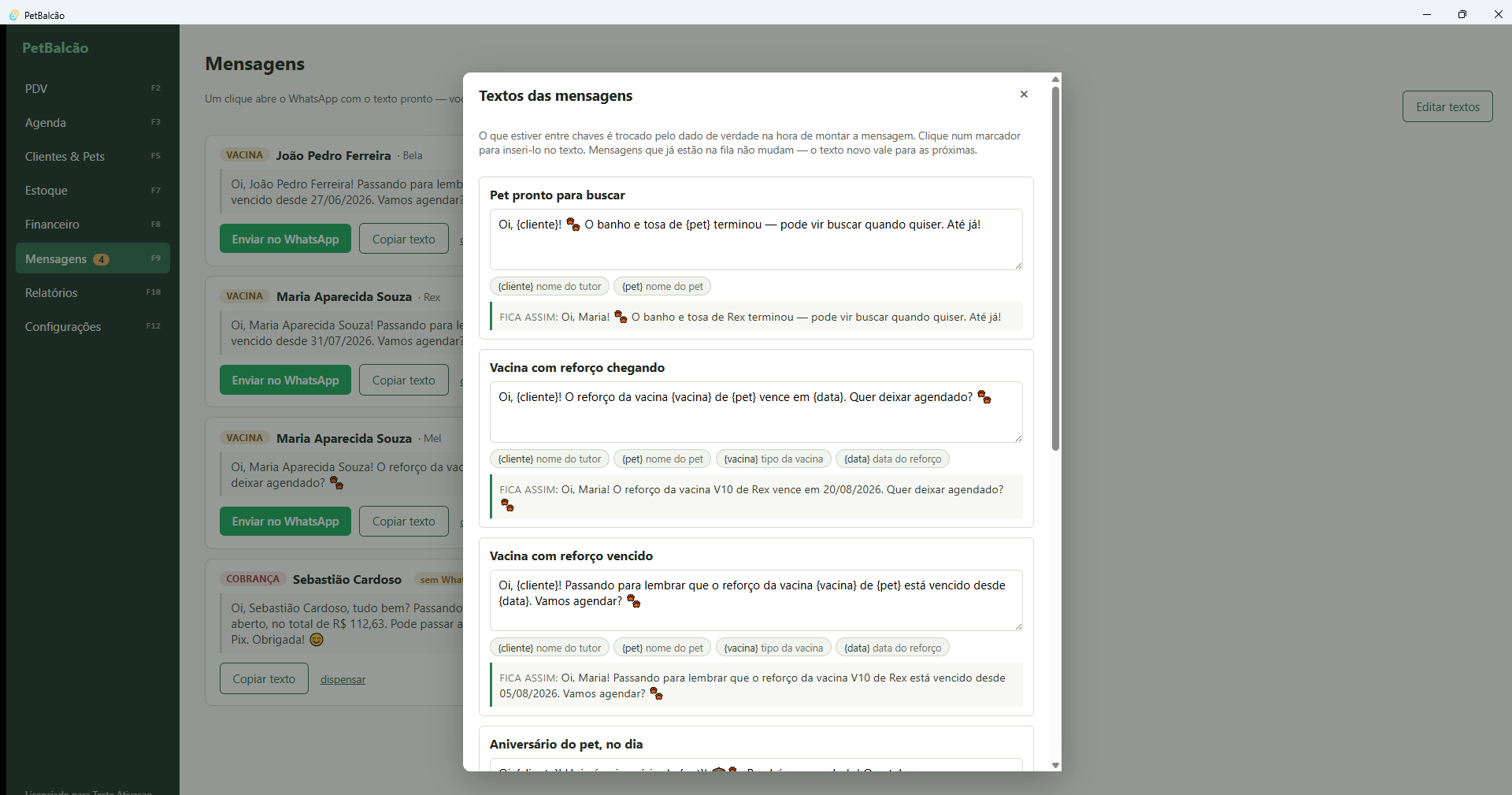Click the dialog vertical scrollbar thumb

tap(1055, 268)
